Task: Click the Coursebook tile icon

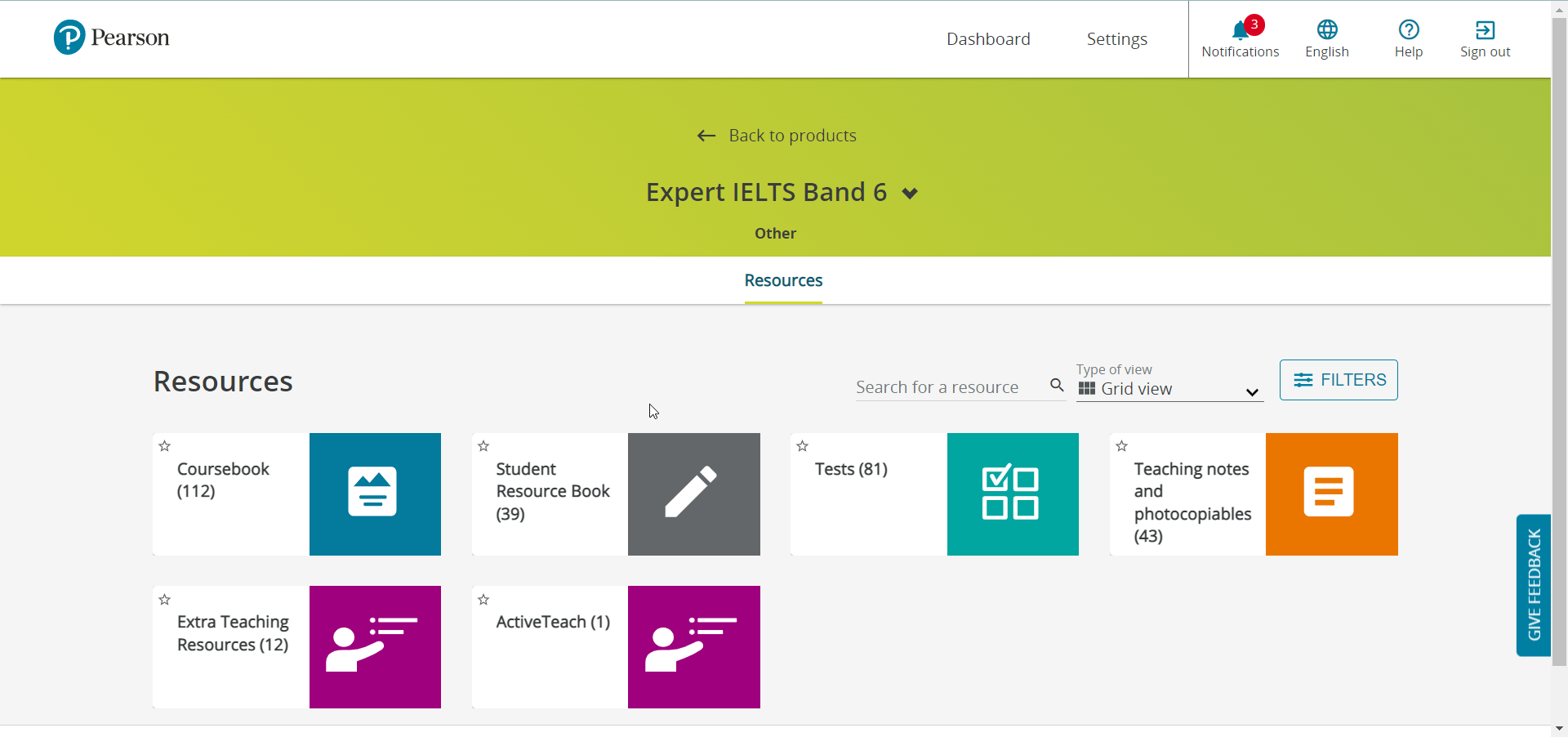Action: [x=374, y=493]
